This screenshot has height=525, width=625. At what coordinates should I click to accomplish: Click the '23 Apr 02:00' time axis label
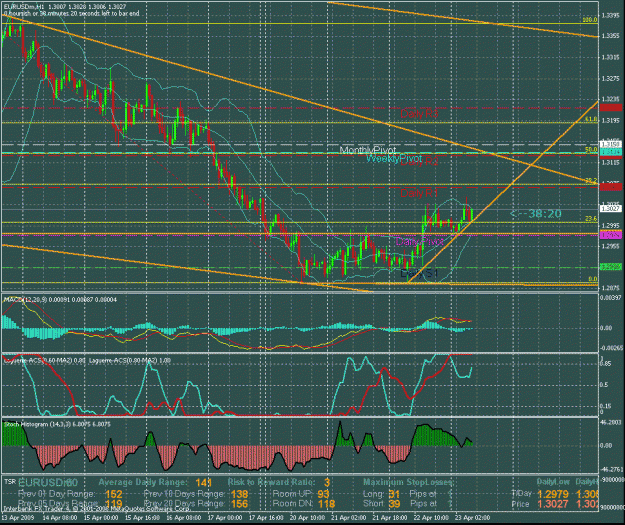472,517
